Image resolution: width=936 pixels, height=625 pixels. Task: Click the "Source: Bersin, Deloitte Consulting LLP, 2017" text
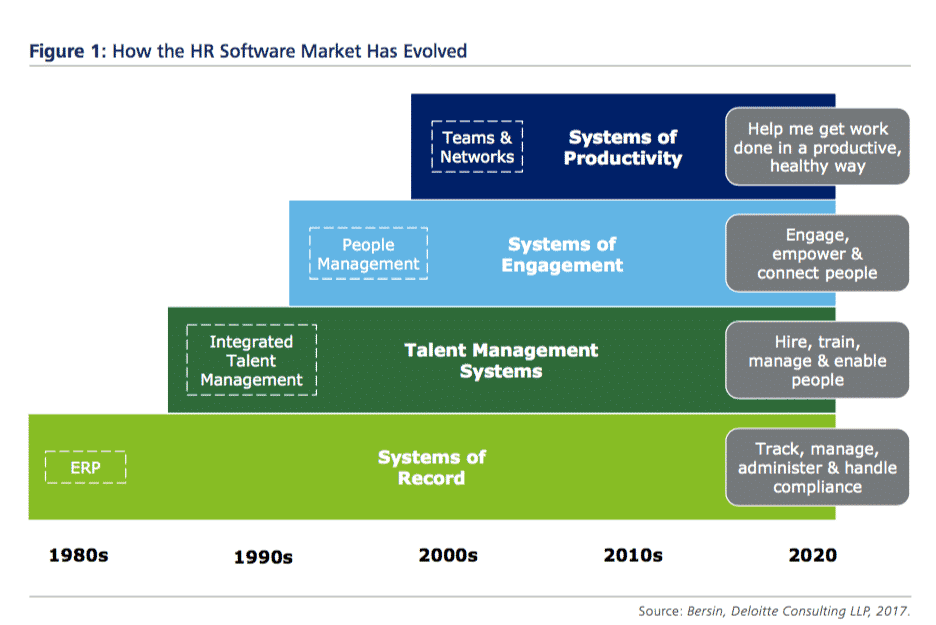(x=774, y=611)
